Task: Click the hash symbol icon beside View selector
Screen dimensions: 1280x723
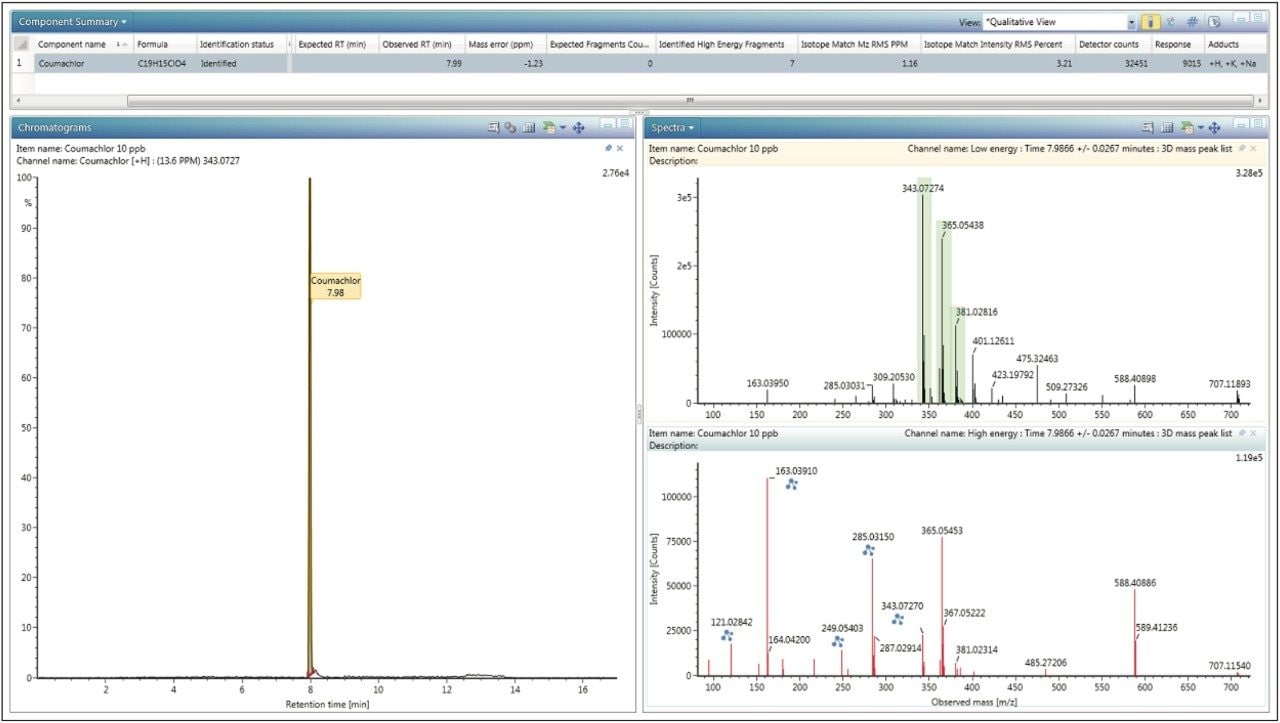Action: click(x=1192, y=22)
